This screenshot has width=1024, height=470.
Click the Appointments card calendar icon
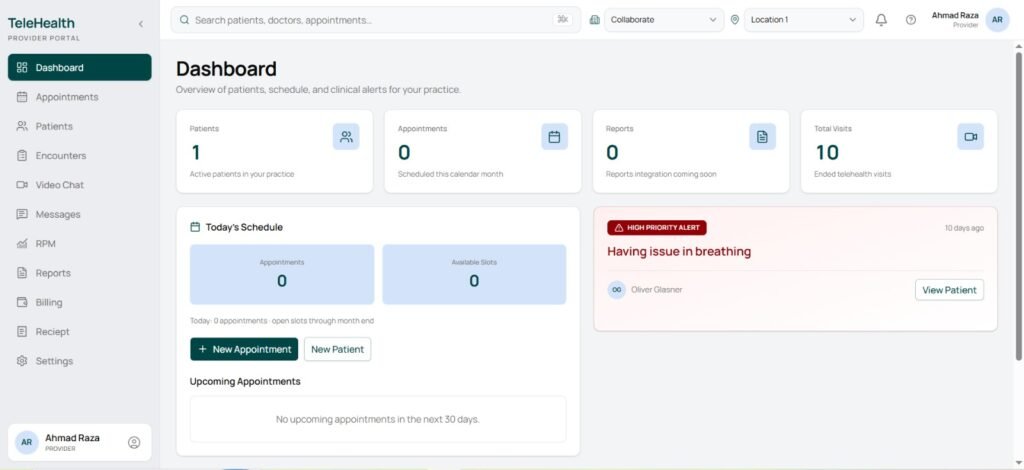pos(554,136)
